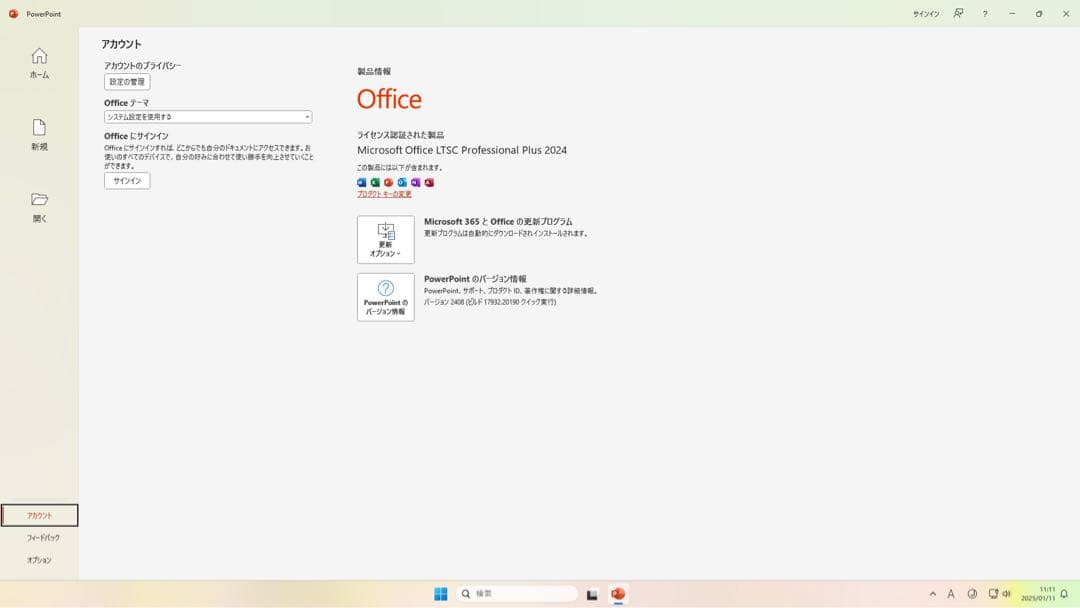
Task: Select 開く in the sidebar
Action: pyautogui.click(x=39, y=205)
